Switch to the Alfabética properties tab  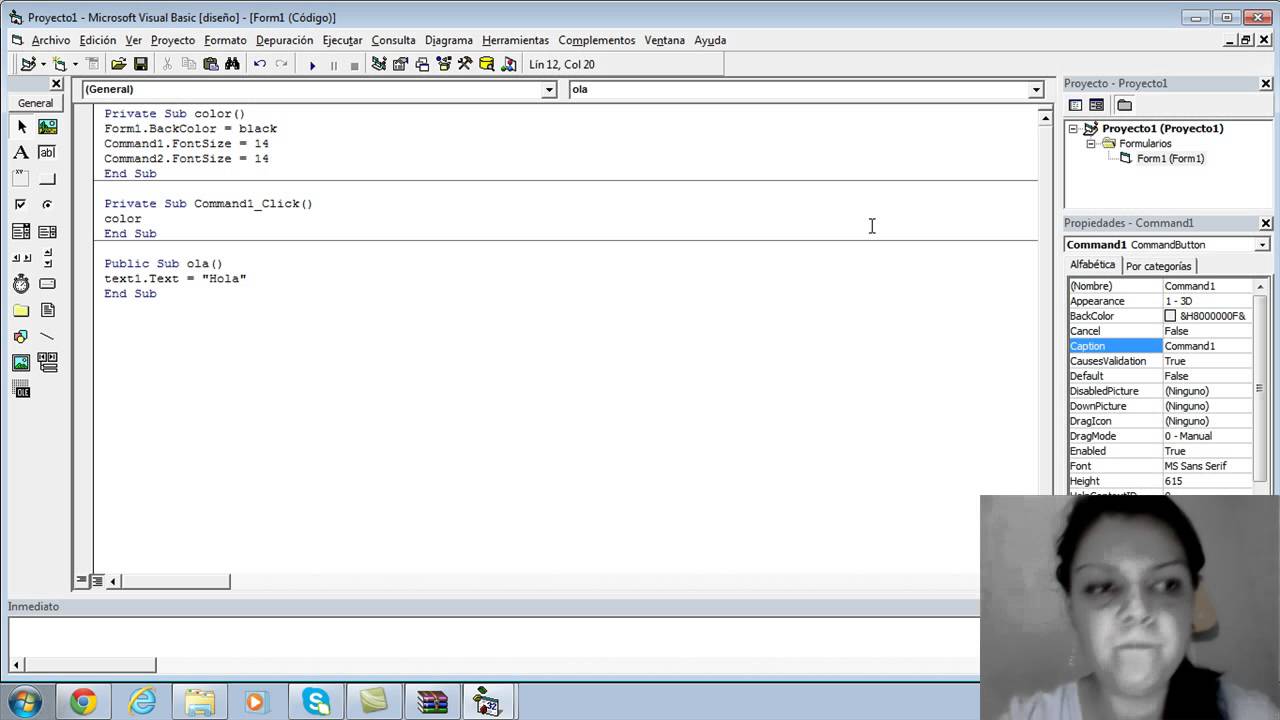(x=1092, y=265)
